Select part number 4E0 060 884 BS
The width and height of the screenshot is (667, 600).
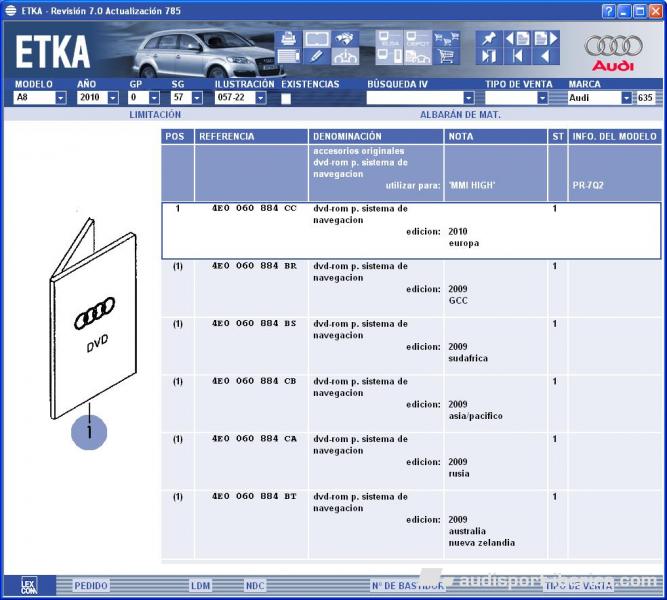pos(254,323)
